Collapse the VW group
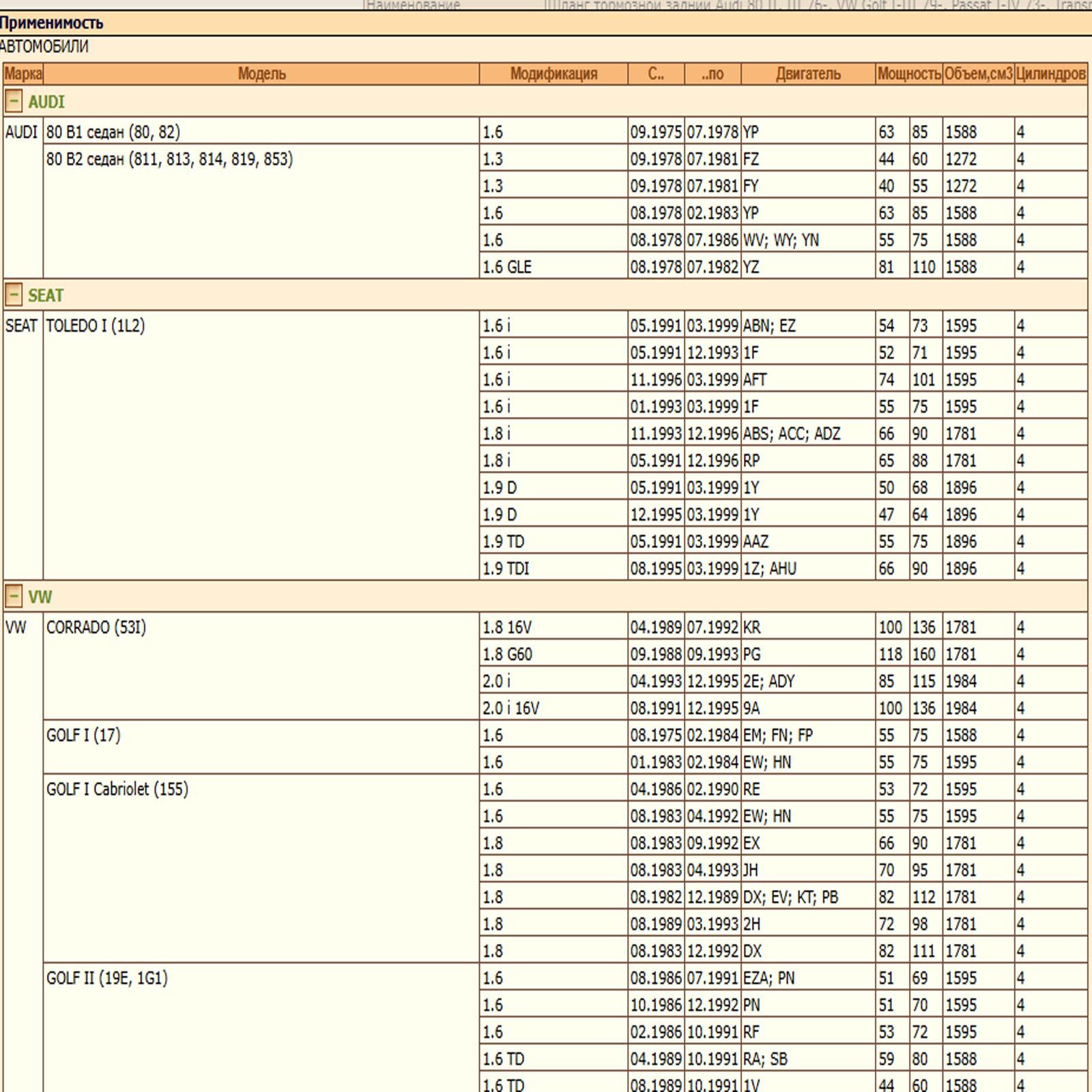 (x=13, y=597)
